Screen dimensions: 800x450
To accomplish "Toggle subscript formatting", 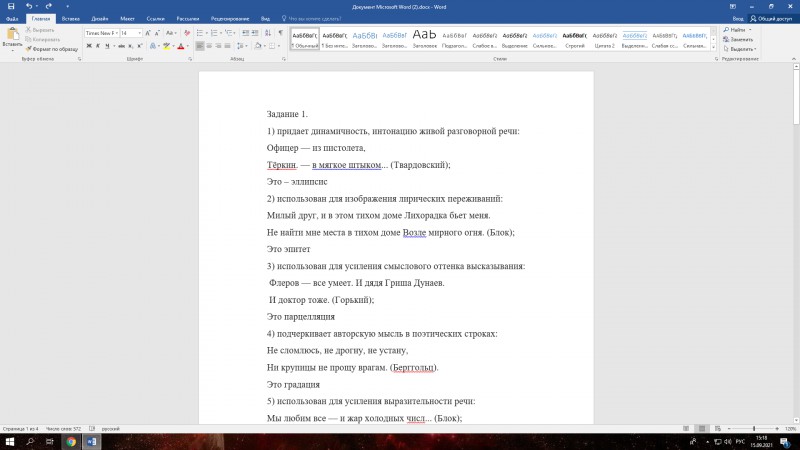I will point(131,46).
